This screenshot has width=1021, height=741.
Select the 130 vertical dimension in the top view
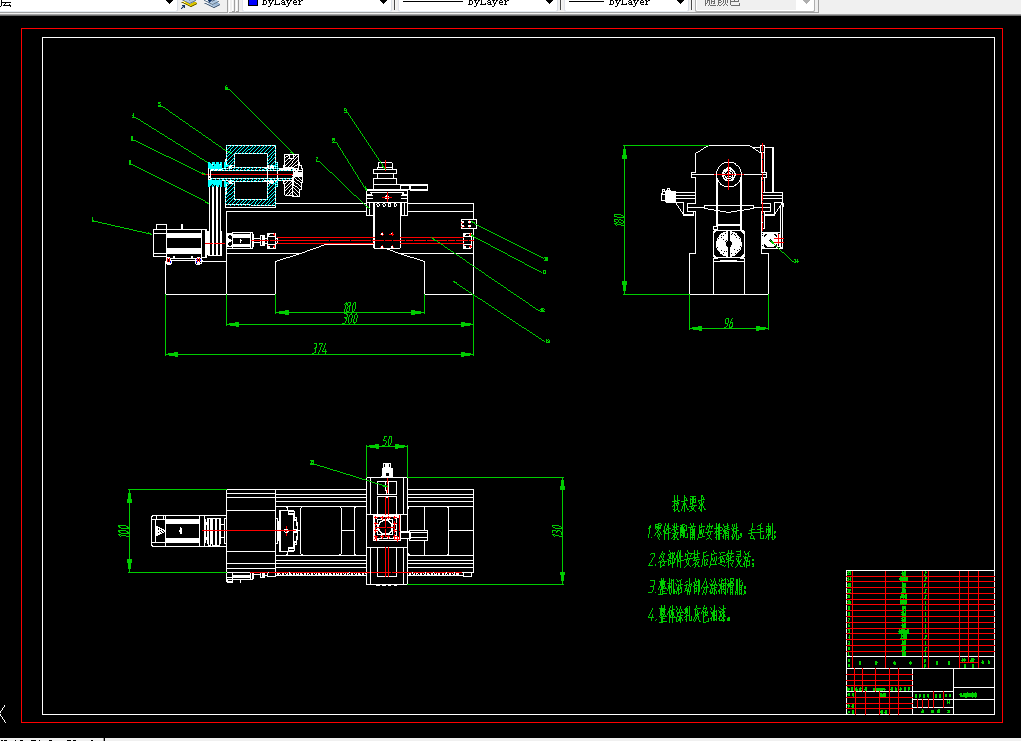coord(557,531)
